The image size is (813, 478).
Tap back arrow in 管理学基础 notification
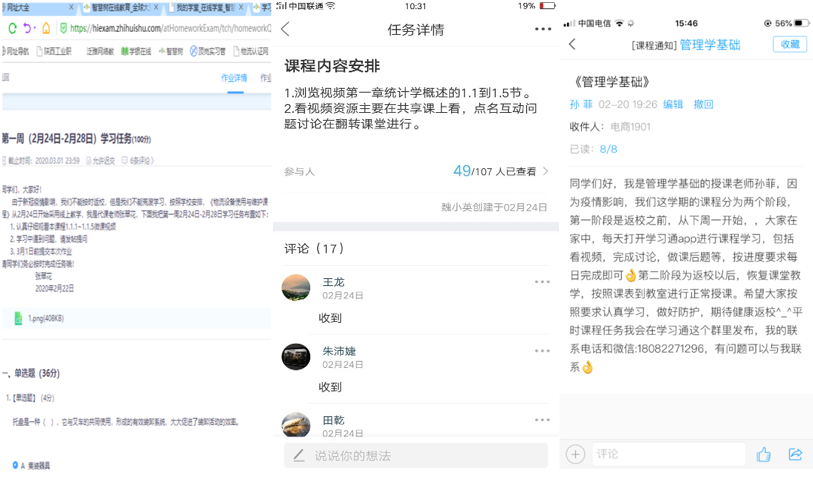(572, 44)
